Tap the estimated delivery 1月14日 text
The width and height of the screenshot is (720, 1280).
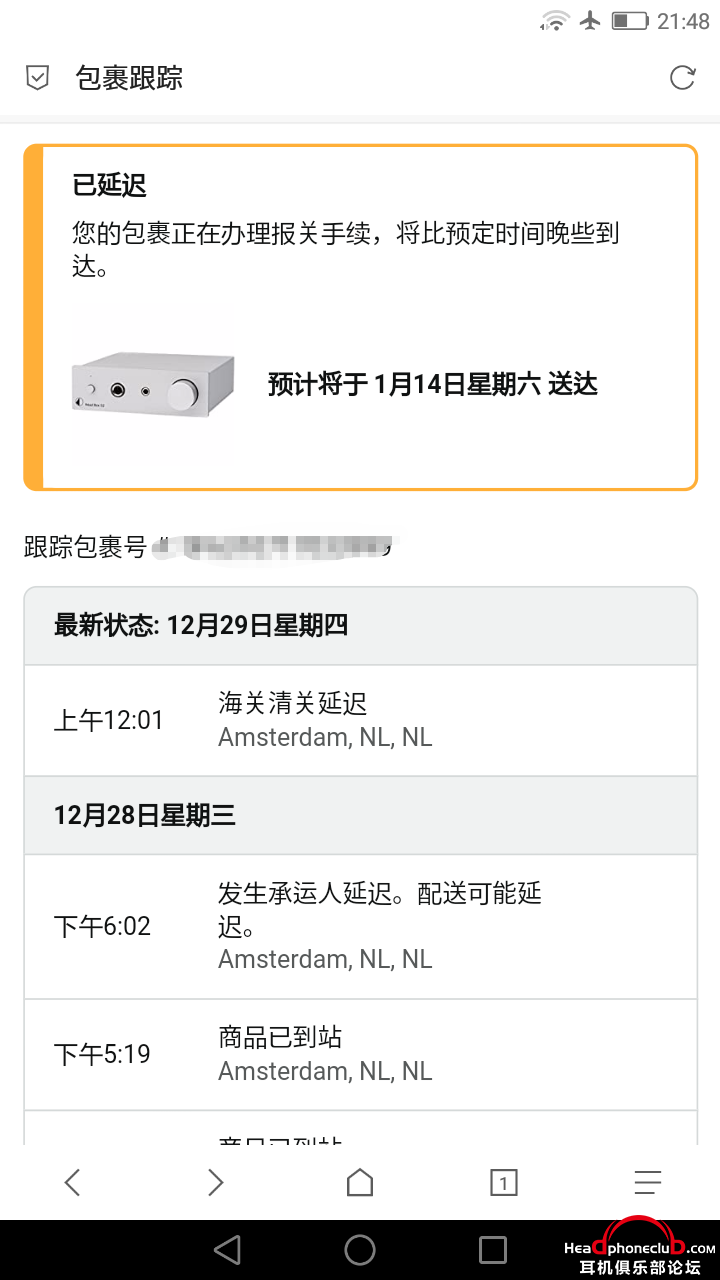(x=433, y=384)
